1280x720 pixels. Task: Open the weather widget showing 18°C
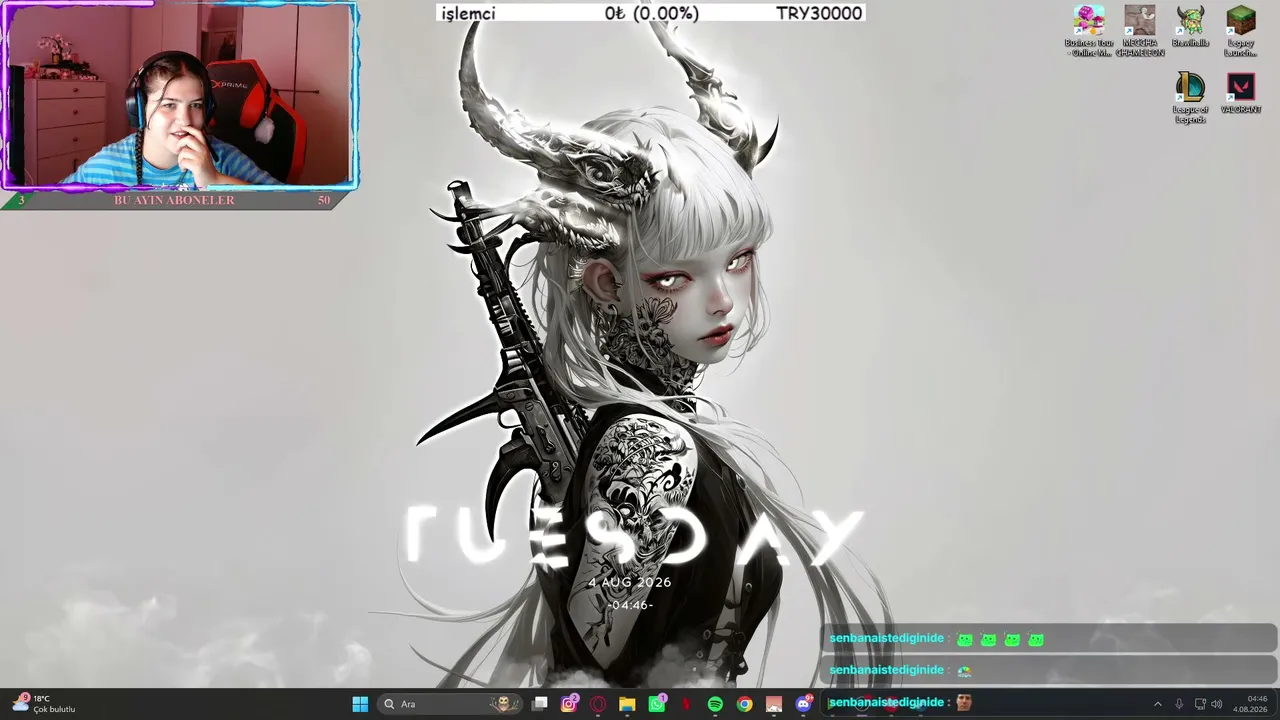click(44, 704)
